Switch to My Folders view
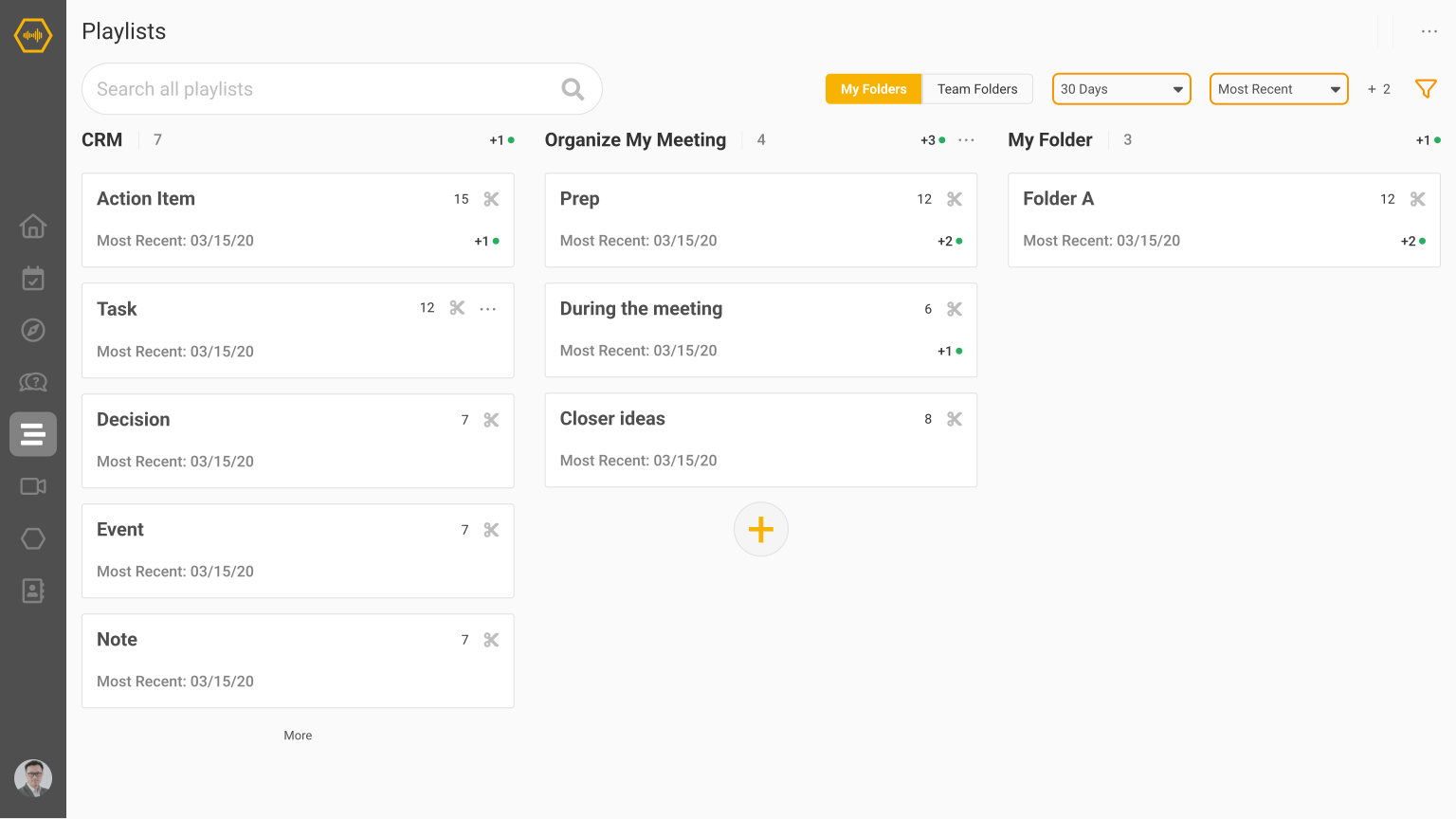The width and height of the screenshot is (1456, 819). tap(873, 89)
